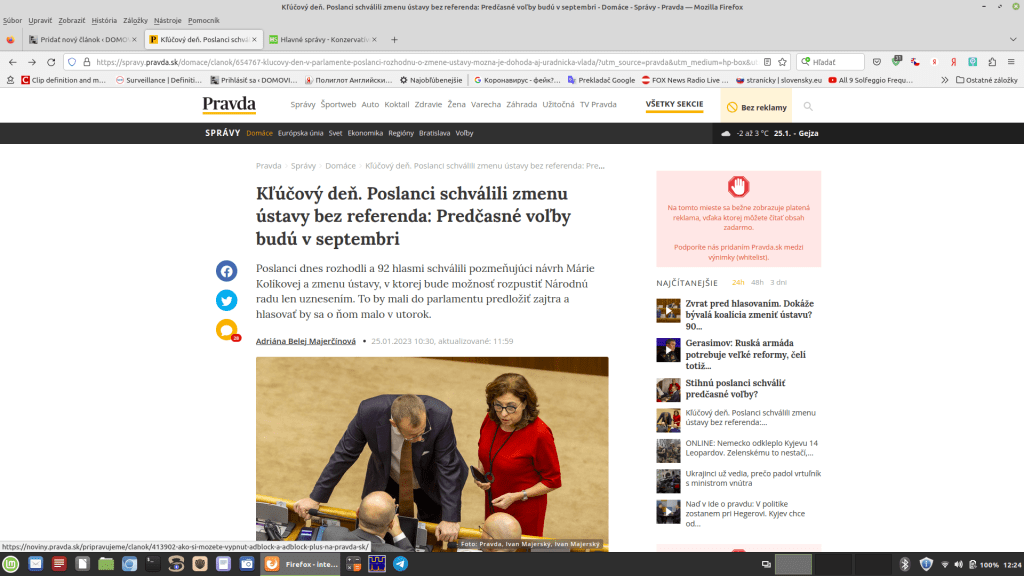Open Ukrajinci už vedia helicopter article
Screen dimensions: 1024x576
[x=753, y=478]
